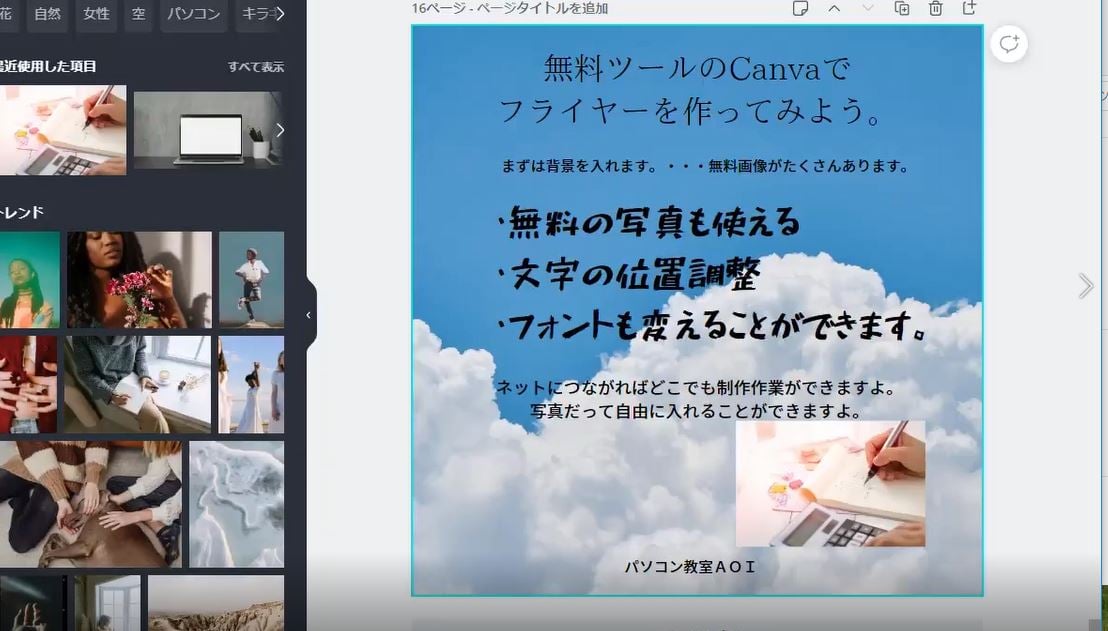
Task: Open the notes icon above the page
Action: click(x=800, y=8)
